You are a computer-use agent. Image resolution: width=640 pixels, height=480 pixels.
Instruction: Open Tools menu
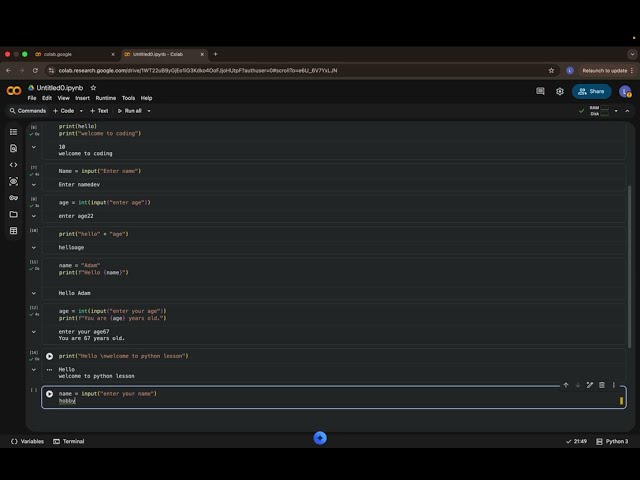click(x=128, y=98)
